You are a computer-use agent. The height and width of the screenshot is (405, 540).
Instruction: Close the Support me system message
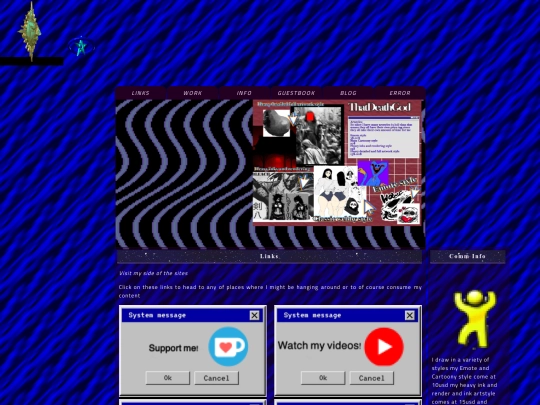pos(255,315)
